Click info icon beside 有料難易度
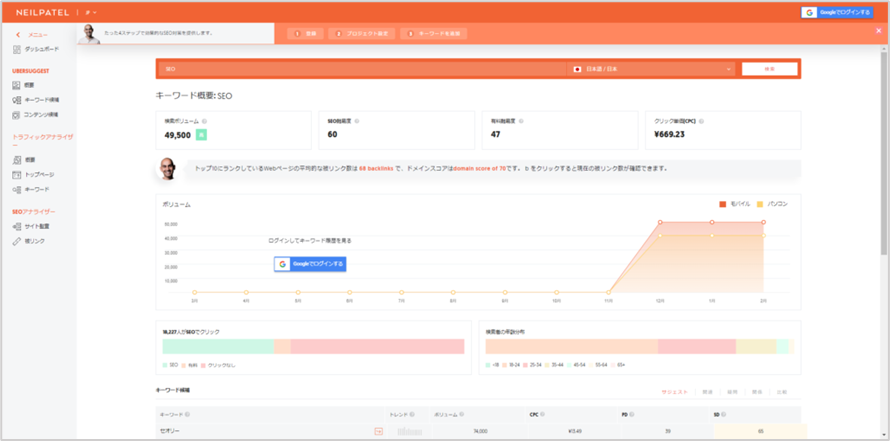 521,121
